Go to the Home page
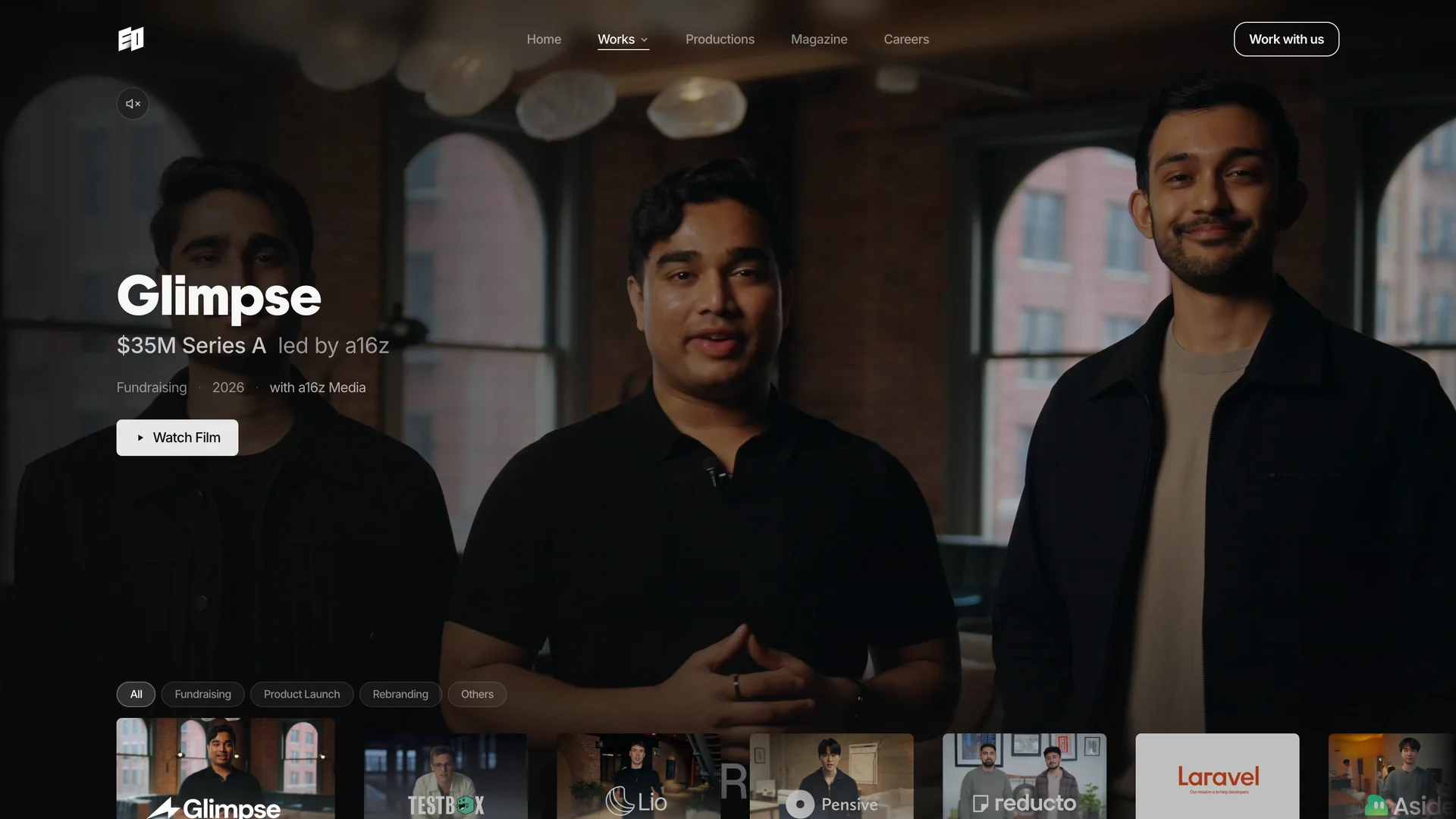 pos(544,39)
